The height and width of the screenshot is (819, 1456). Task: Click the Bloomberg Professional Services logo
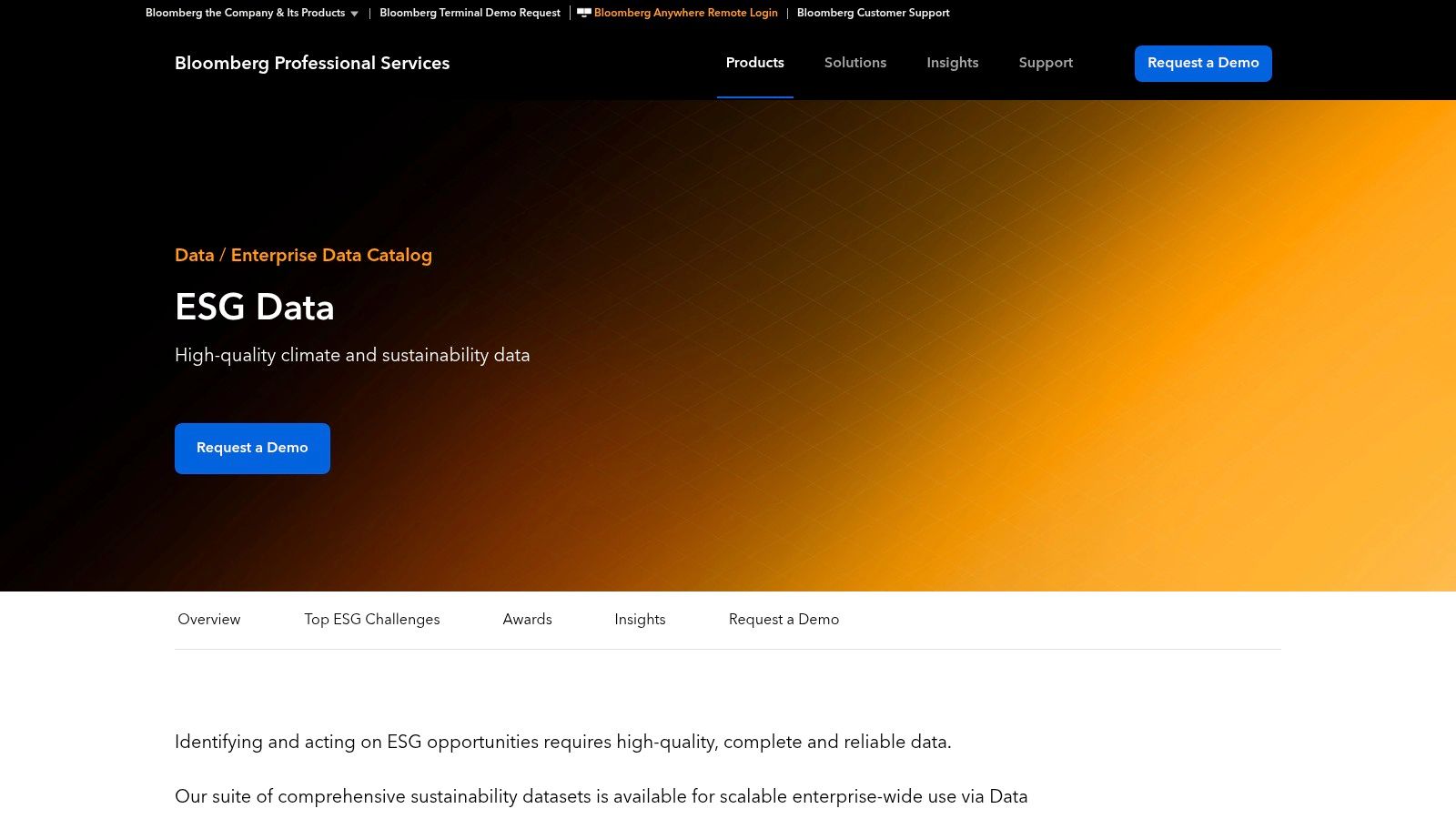tap(312, 63)
